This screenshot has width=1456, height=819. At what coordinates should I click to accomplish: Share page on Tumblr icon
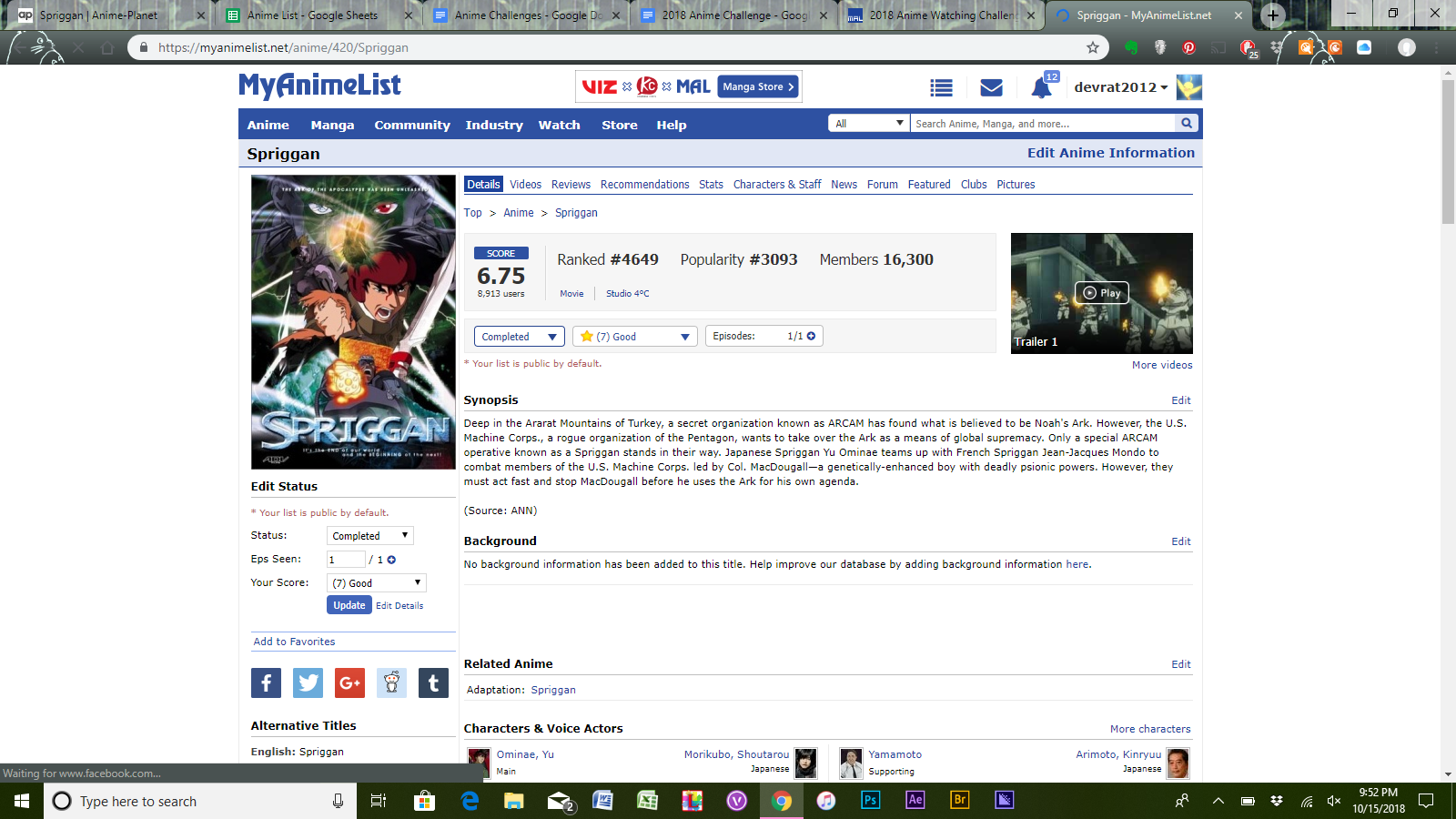[x=433, y=682]
